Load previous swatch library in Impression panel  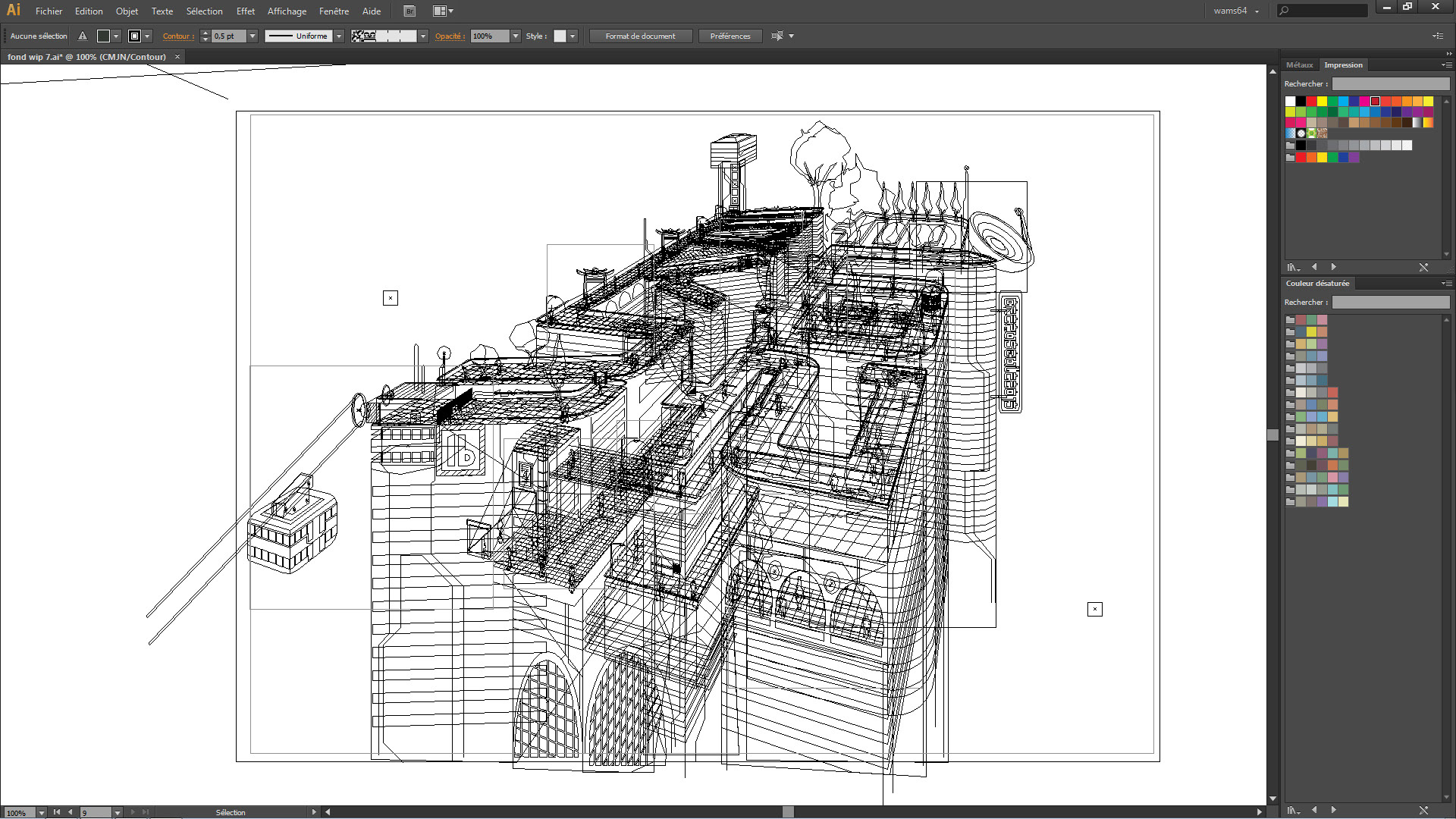[x=1314, y=267]
